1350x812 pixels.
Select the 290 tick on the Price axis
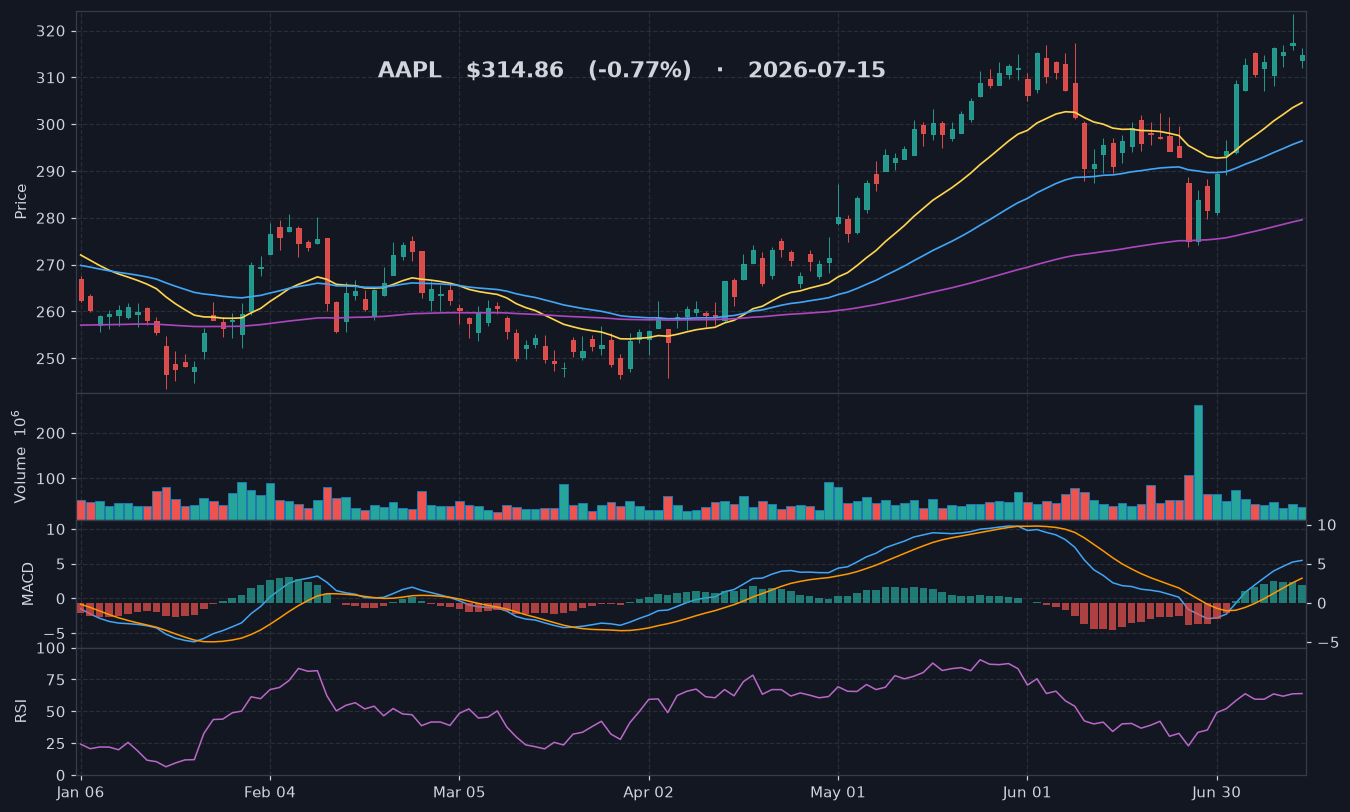tap(53, 172)
